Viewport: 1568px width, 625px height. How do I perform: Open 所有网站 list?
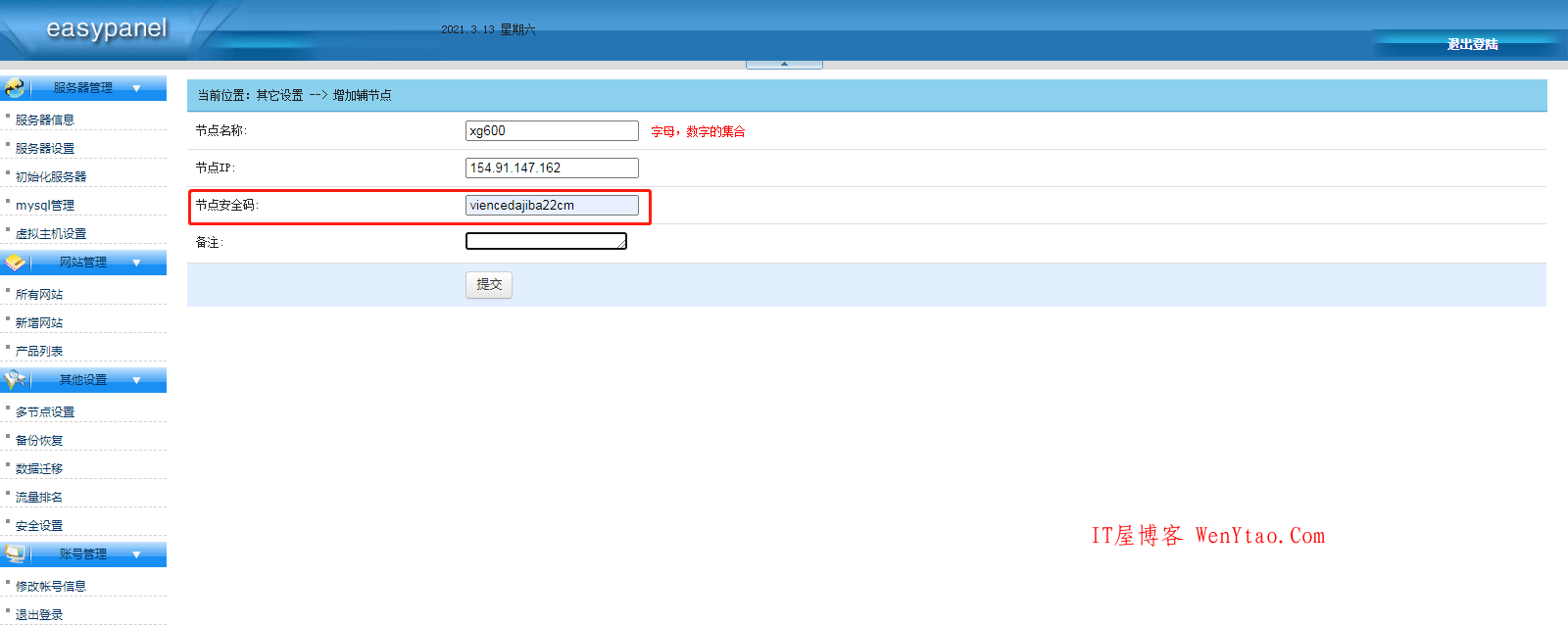pos(39,294)
